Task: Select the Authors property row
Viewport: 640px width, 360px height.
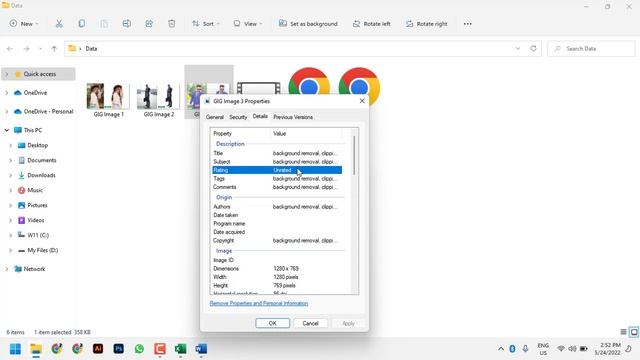Action: click(277, 207)
